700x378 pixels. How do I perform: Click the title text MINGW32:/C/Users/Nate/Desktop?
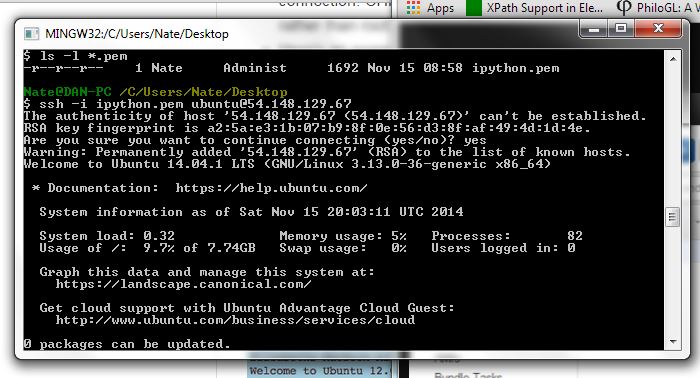pos(137,34)
